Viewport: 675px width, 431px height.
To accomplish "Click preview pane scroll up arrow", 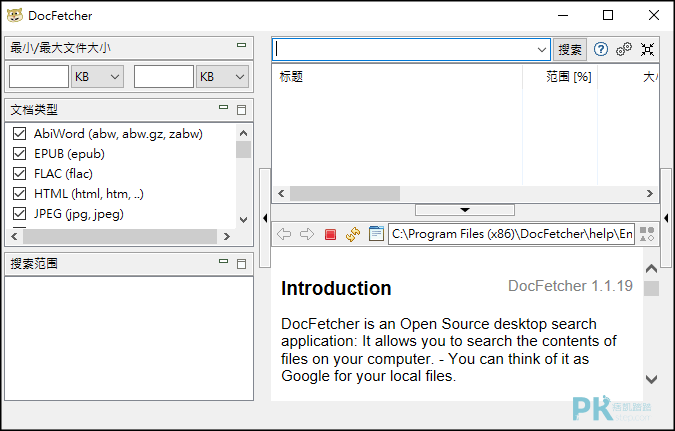I will (651, 269).
